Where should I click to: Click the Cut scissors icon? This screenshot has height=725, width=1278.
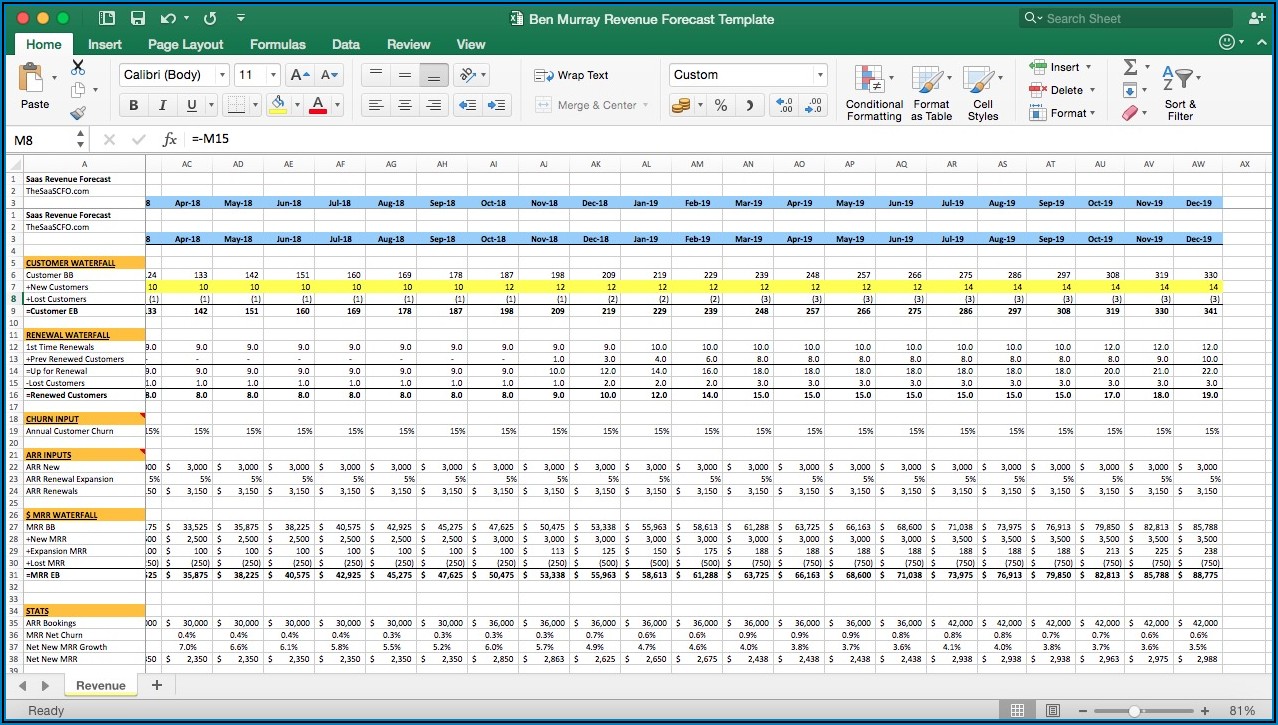pyautogui.click(x=78, y=67)
